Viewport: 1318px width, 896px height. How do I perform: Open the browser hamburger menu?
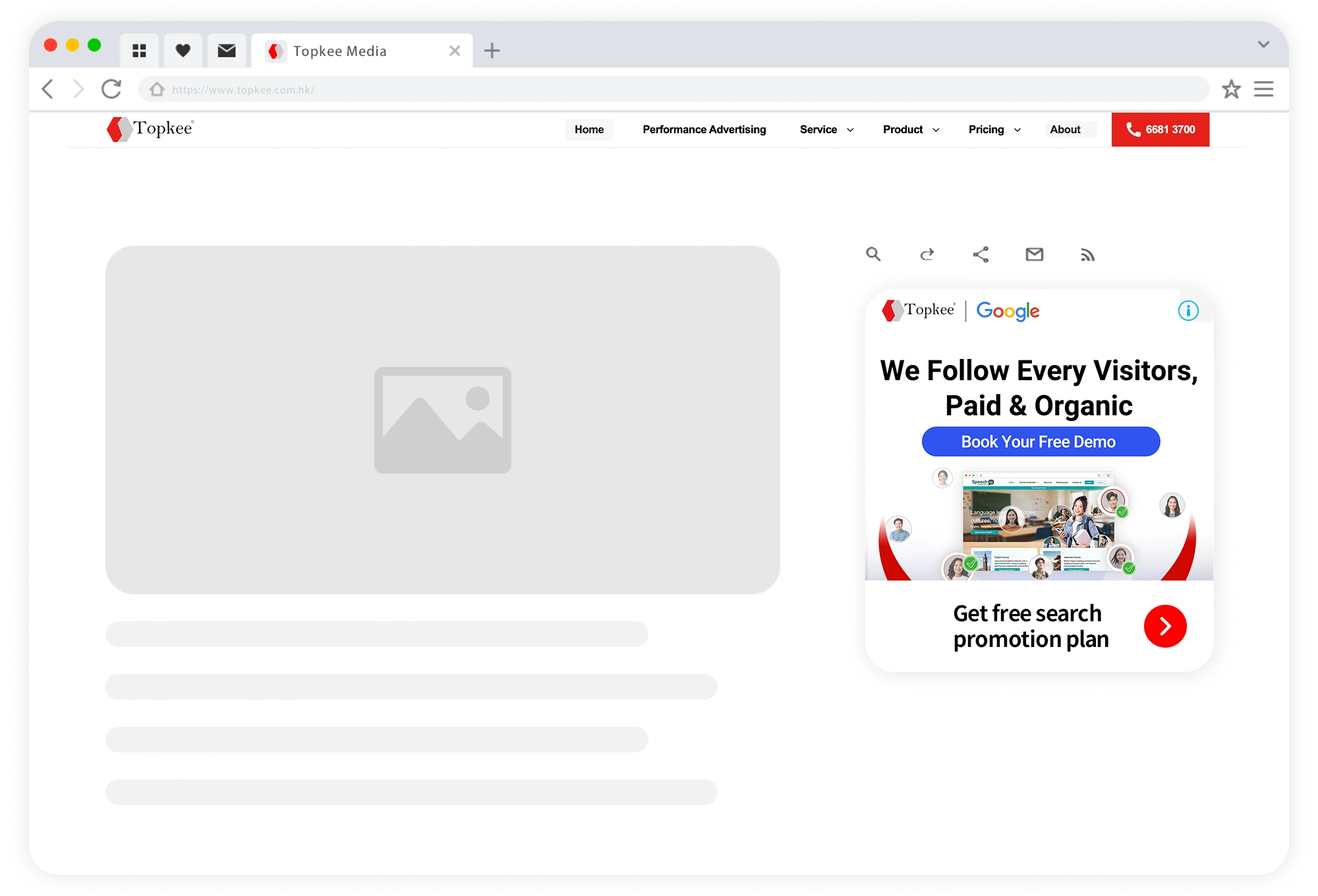tap(1263, 89)
